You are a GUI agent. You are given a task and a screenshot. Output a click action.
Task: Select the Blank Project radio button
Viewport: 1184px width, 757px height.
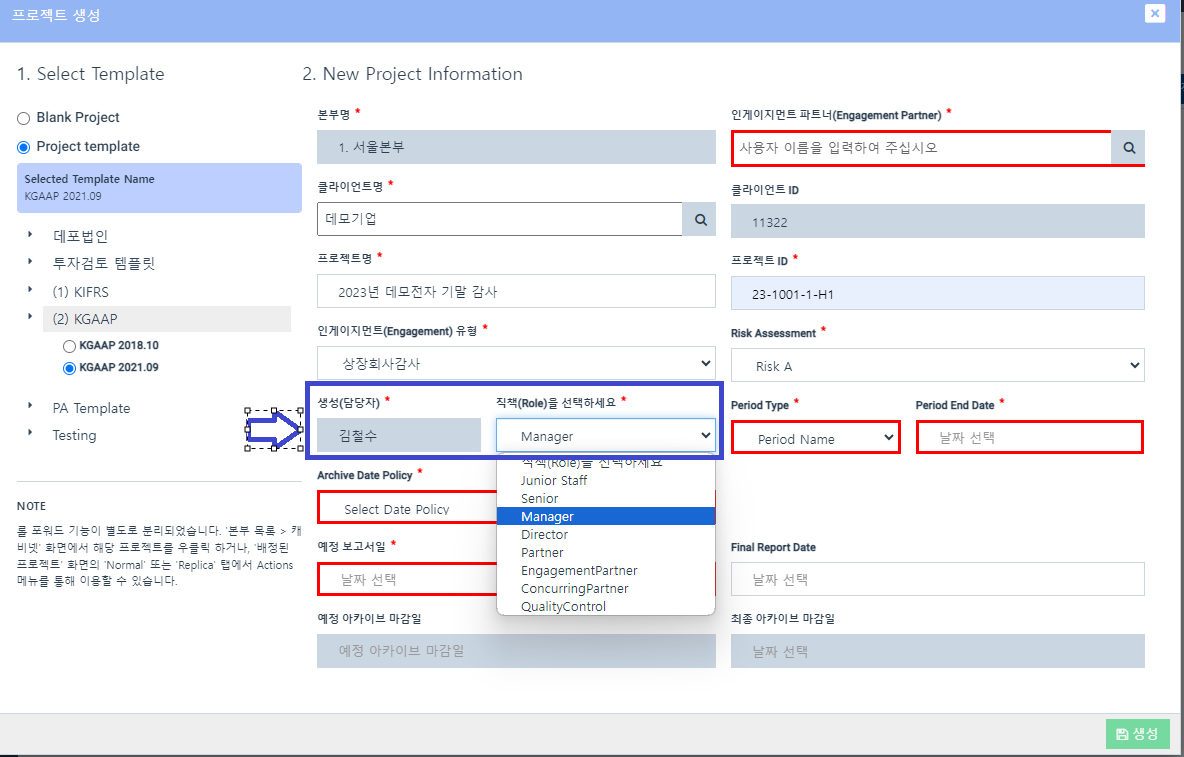[22, 117]
